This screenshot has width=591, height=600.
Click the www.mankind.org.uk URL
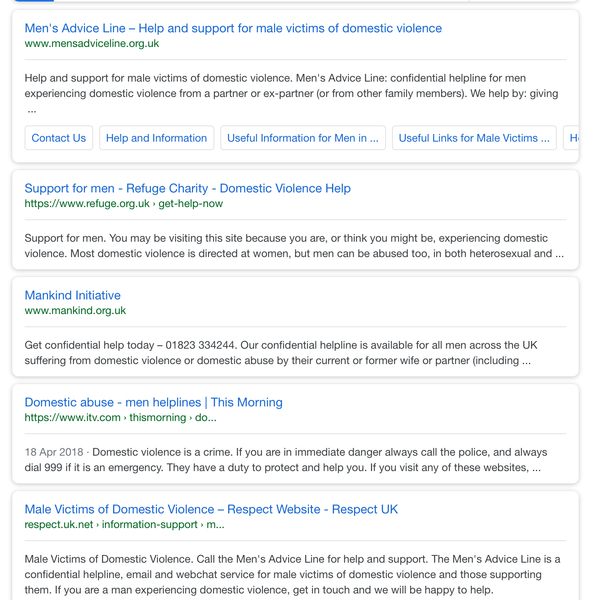tap(75, 311)
